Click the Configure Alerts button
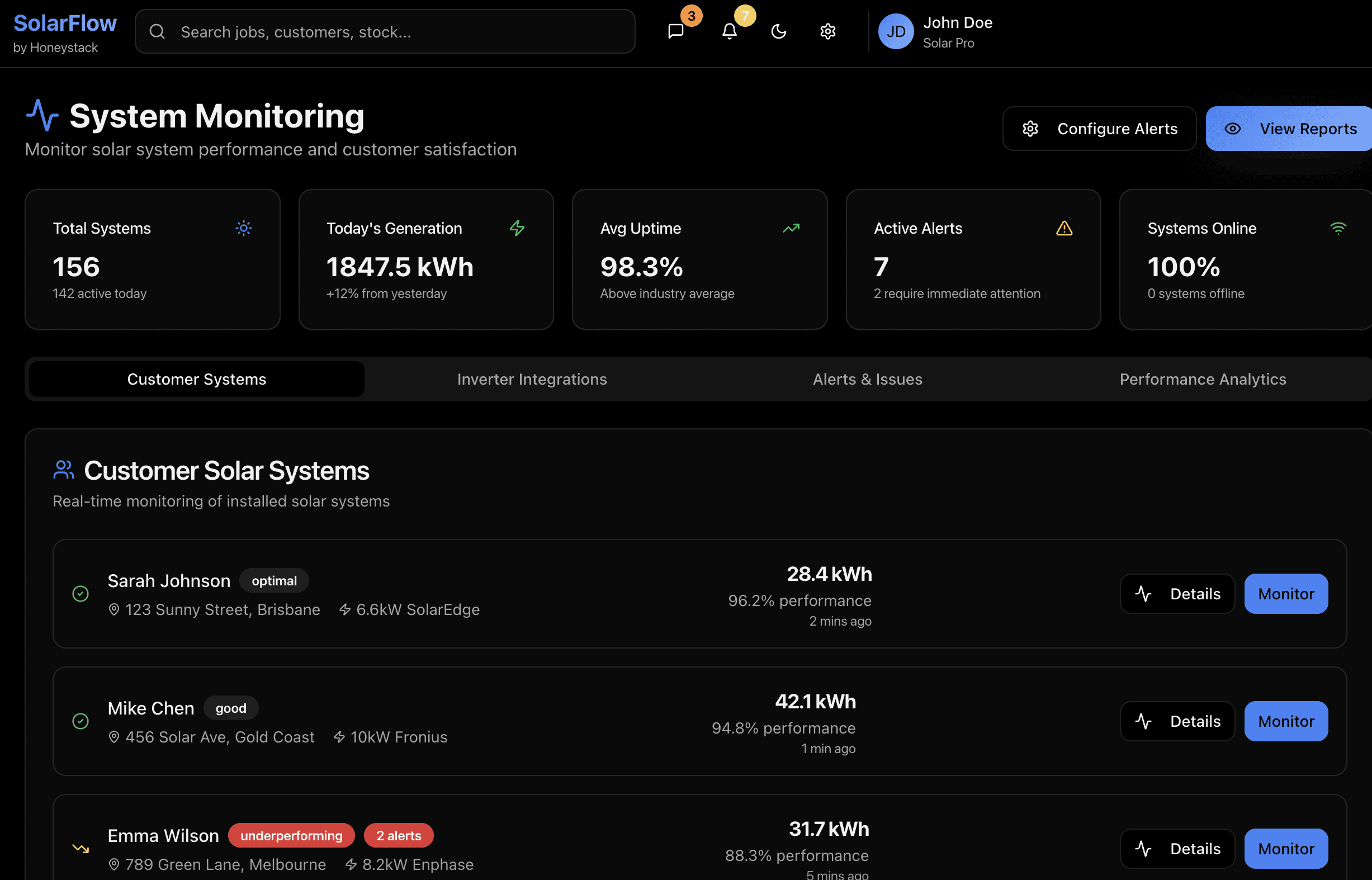 [x=1099, y=129]
